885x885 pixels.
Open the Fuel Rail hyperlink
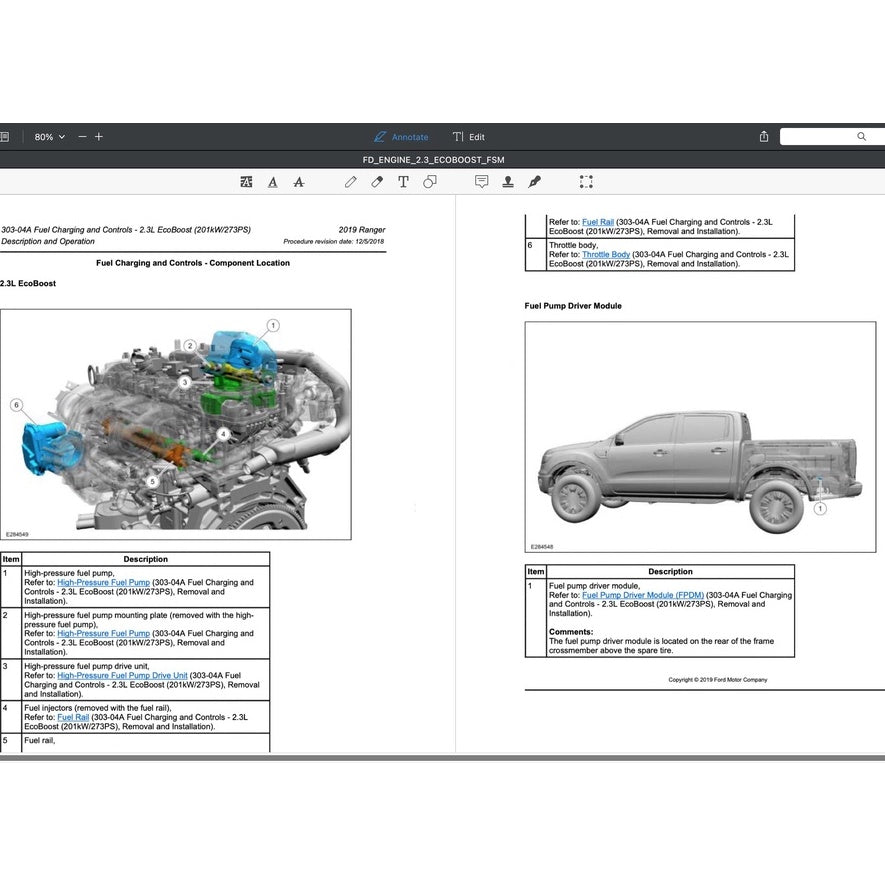[598, 222]
